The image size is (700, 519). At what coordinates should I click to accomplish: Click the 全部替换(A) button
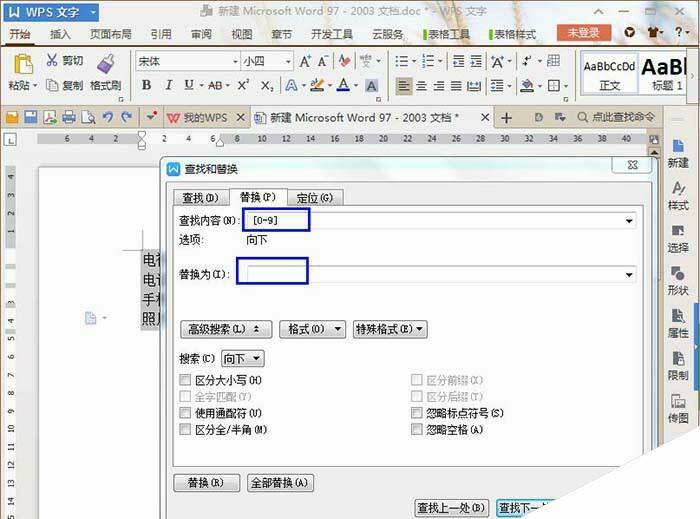pos(280,483)
